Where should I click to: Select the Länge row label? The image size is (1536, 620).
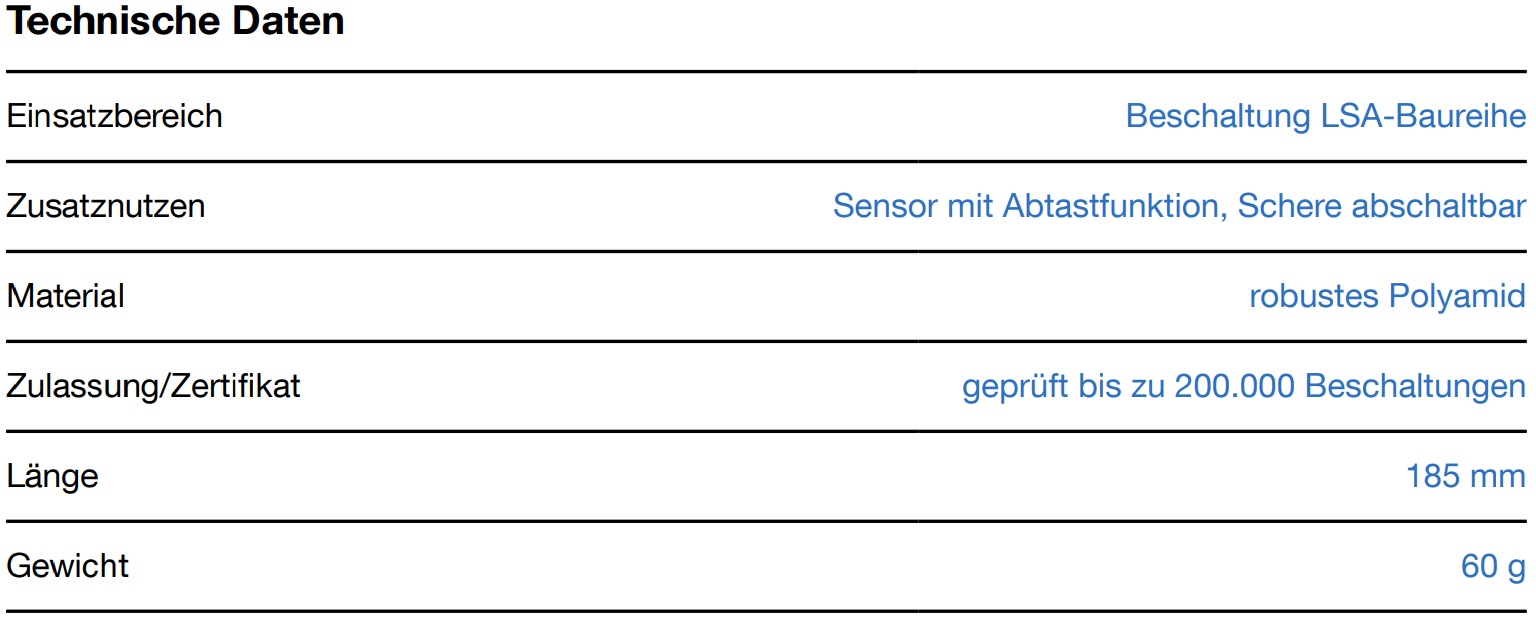[52, 476]
